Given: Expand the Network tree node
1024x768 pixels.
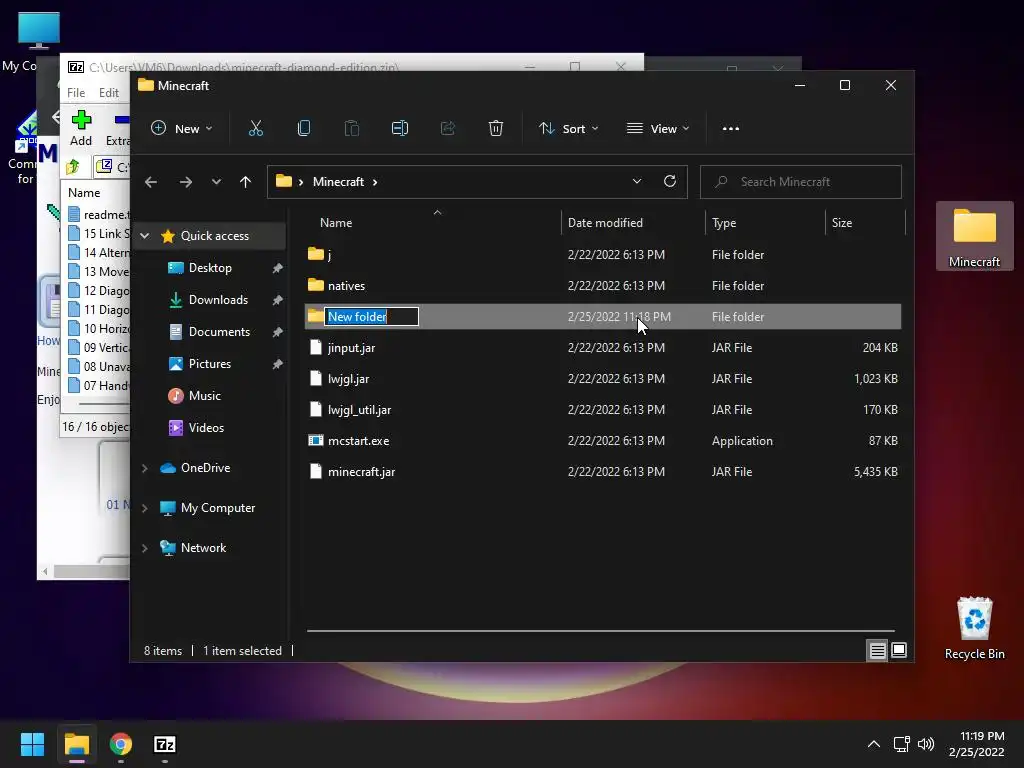Looking at the screenshot, I should pyautogui.click(x=145, y=548).
